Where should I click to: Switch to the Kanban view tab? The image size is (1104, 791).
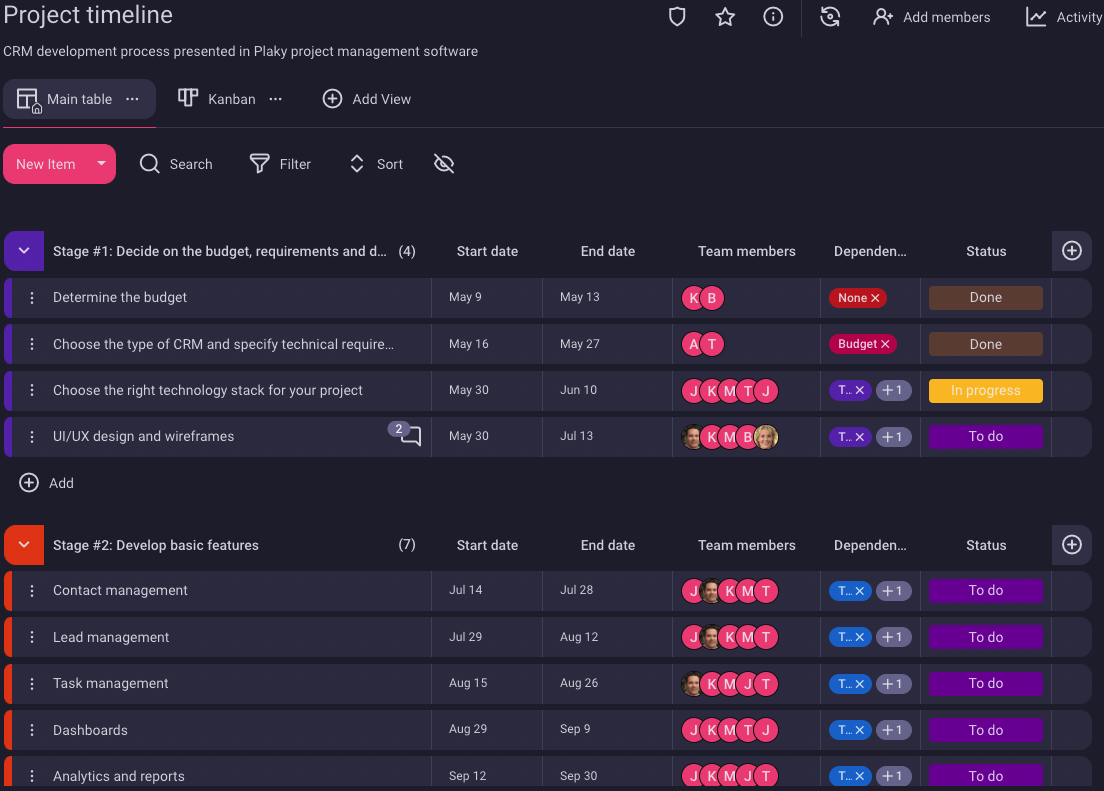coord(217,99)
